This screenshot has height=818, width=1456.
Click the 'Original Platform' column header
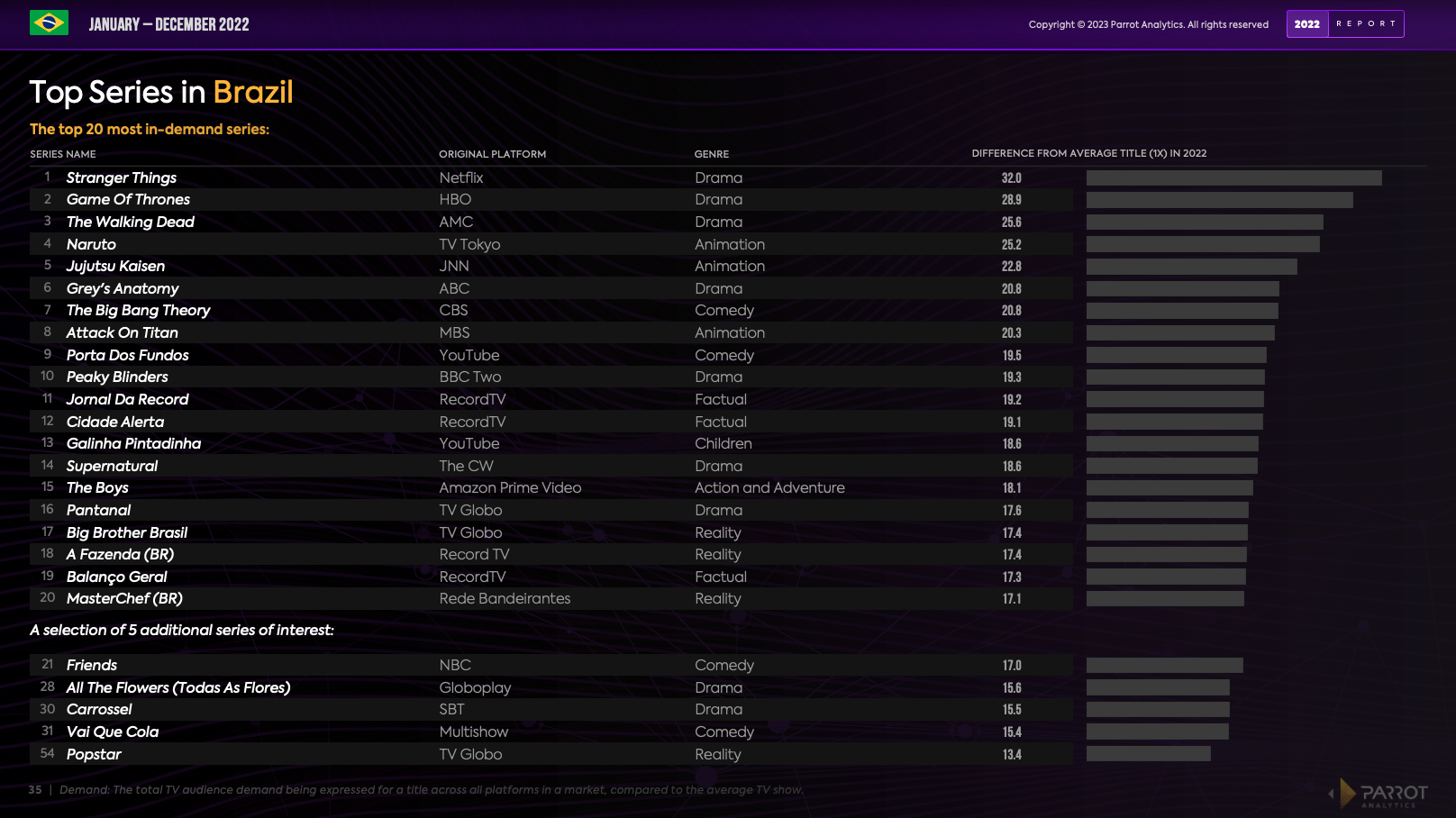[493, 154]
